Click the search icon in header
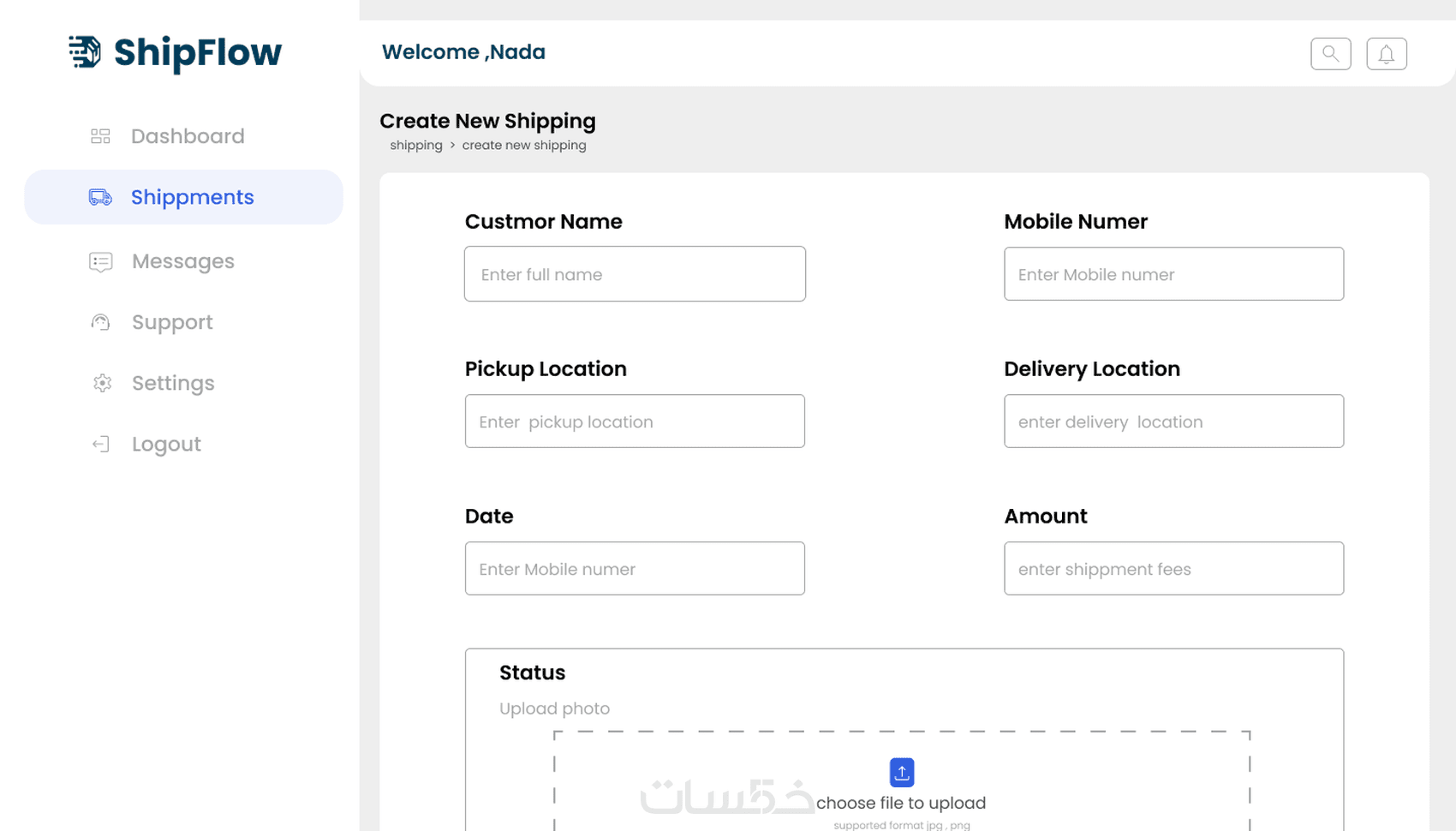The image size is (1456, 831). pyautogui.click(x=1330, y=54)
